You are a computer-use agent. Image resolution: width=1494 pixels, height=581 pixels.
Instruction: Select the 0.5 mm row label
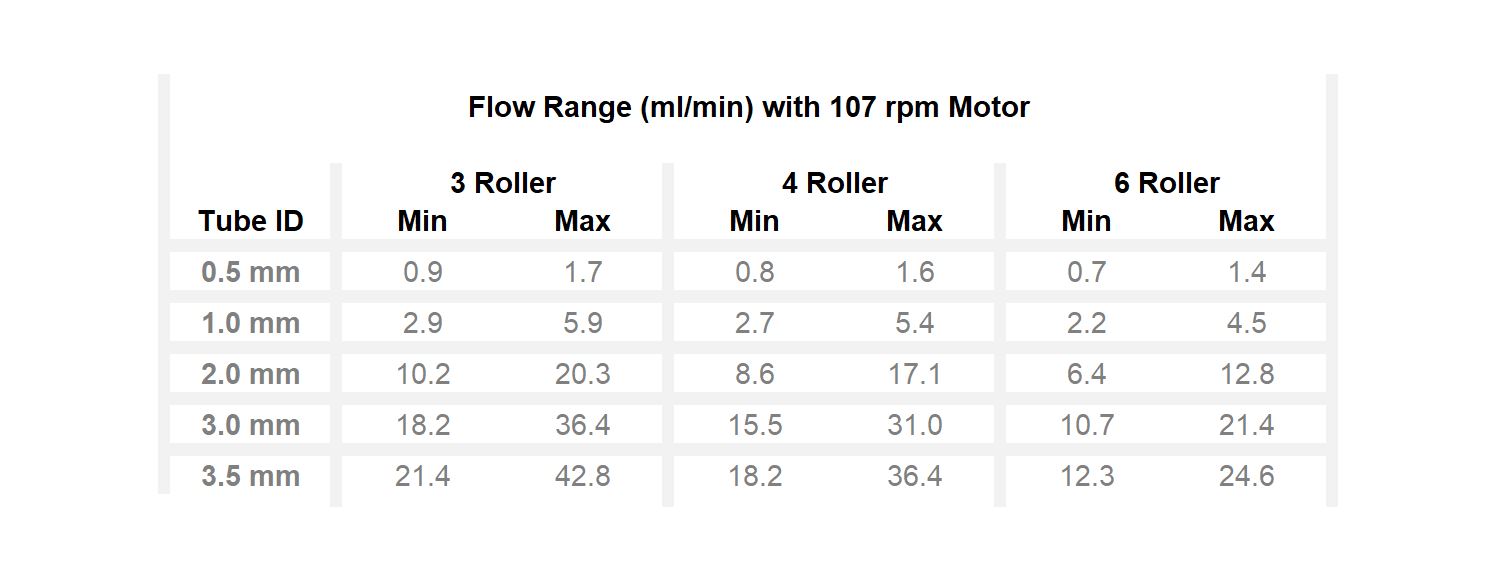point(250,272)
